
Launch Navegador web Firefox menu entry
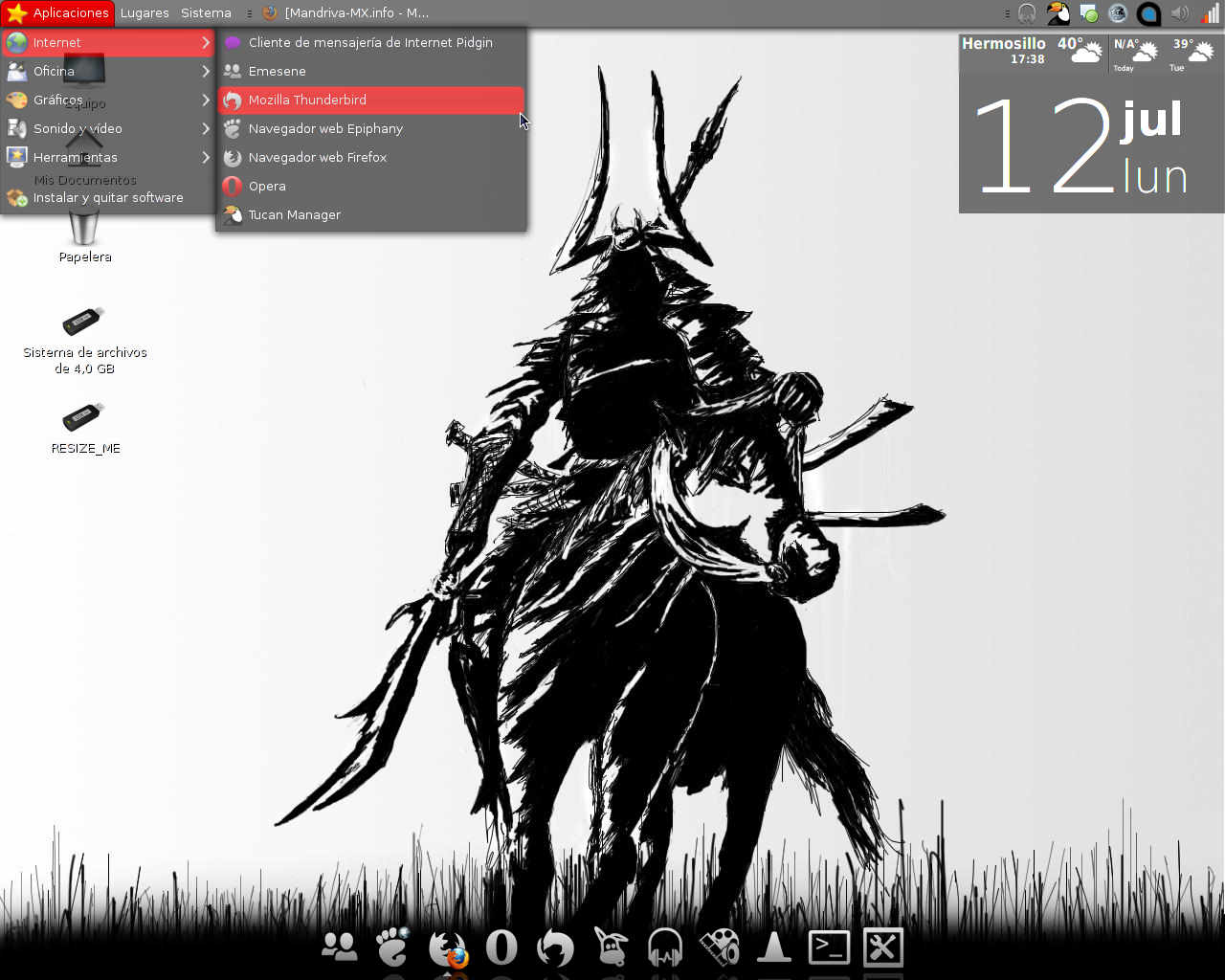[371, 157]
